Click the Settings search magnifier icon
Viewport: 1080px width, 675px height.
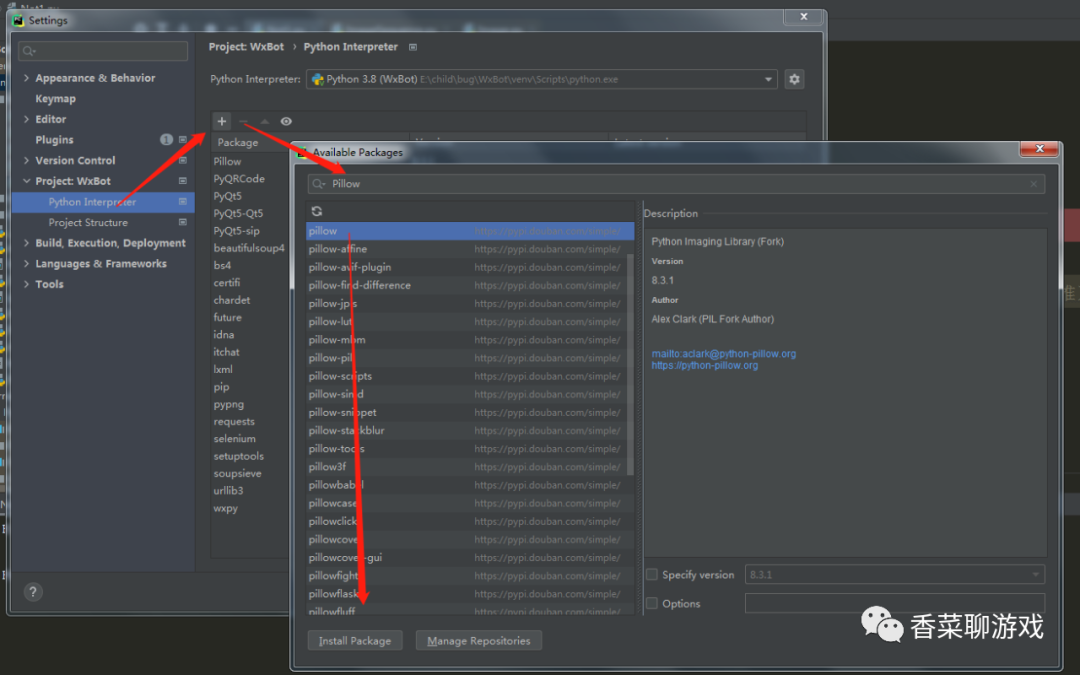[29, 51]
